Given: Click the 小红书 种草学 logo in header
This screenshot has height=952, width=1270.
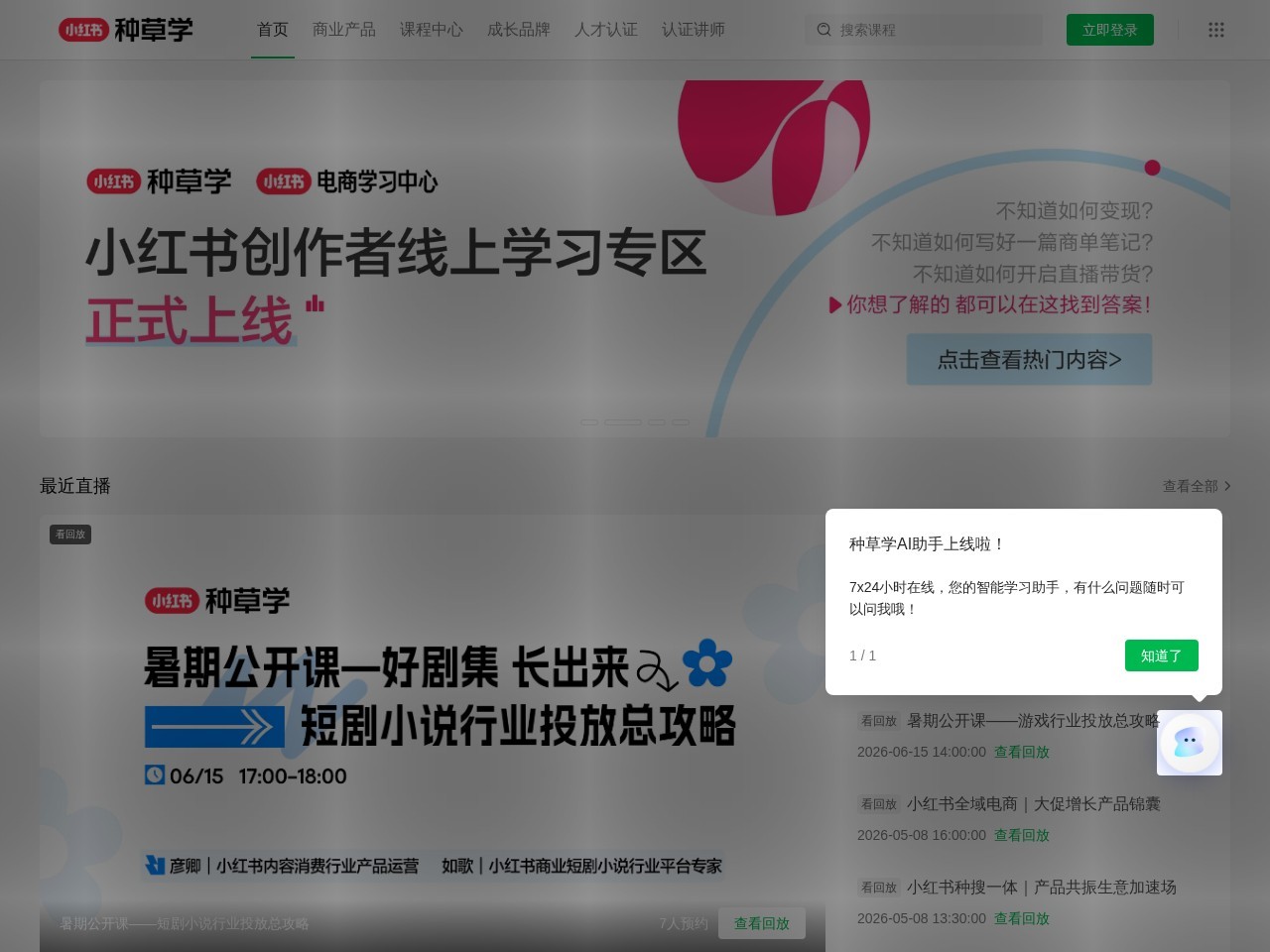Looking at the screenshot, I should point(126,30).
